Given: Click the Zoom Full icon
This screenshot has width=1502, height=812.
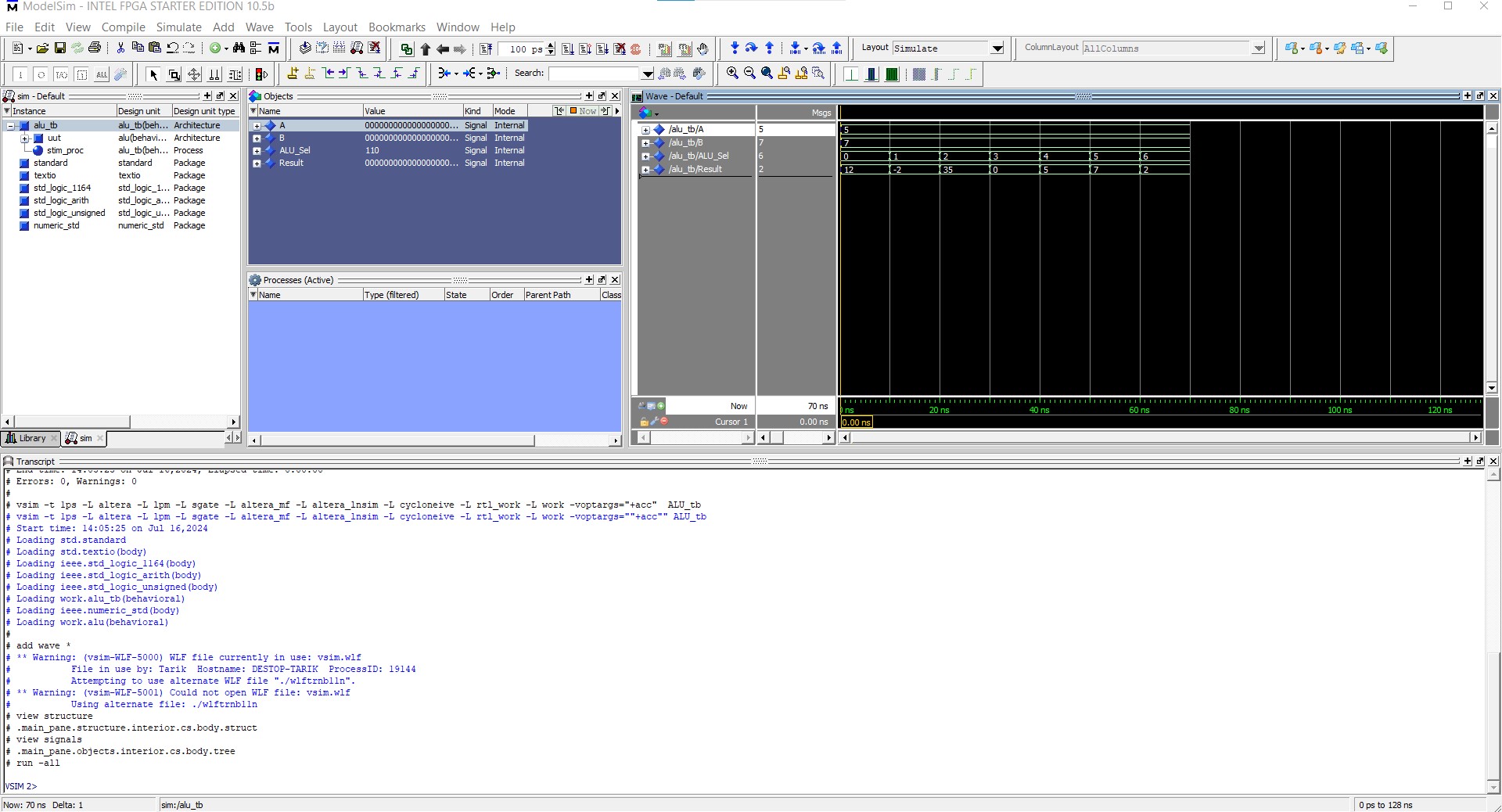Looking at the screenshot, I should tap(767, 74).
